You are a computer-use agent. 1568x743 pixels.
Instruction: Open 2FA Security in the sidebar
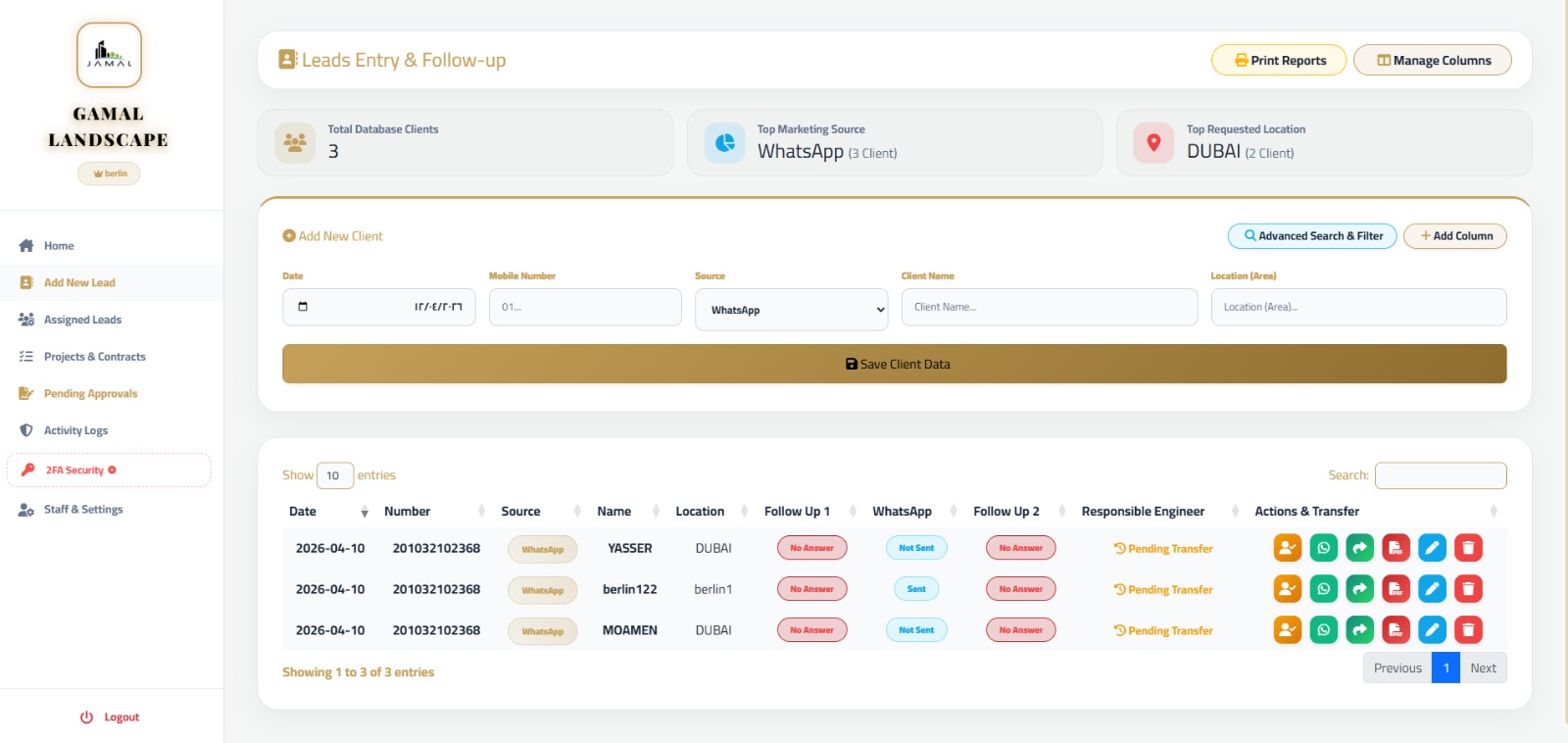[x=109, y=471]
